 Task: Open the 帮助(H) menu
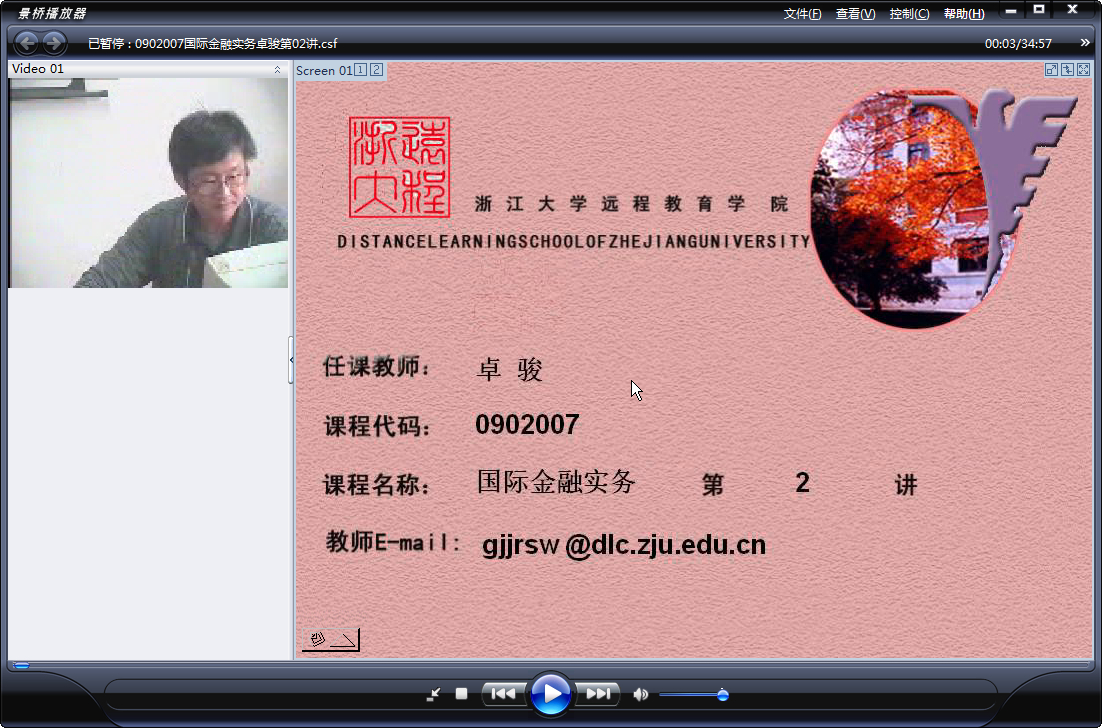pos(964,14)
